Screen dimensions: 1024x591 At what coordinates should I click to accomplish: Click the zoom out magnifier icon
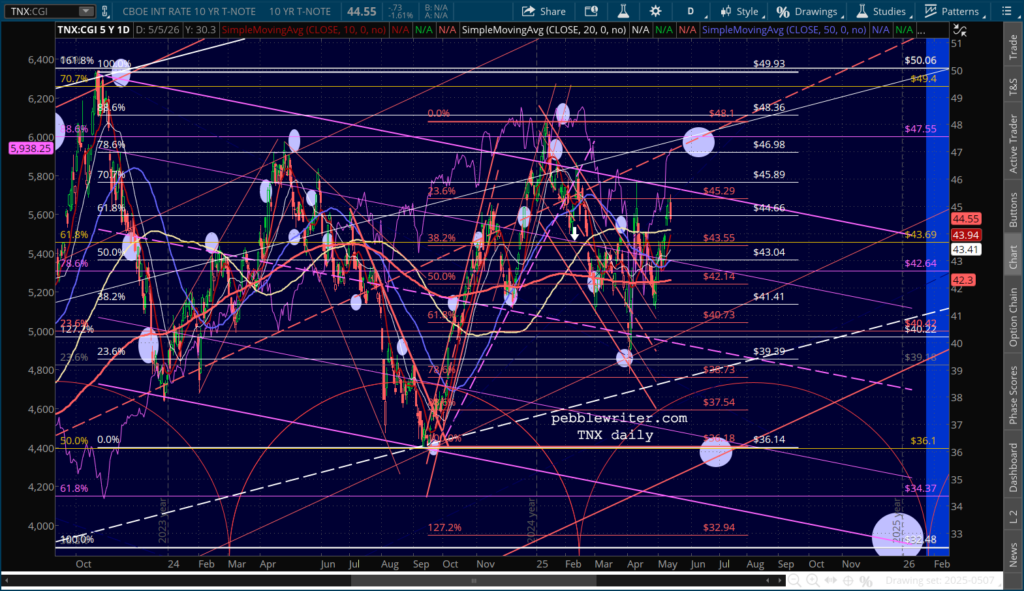coord(794,580)
